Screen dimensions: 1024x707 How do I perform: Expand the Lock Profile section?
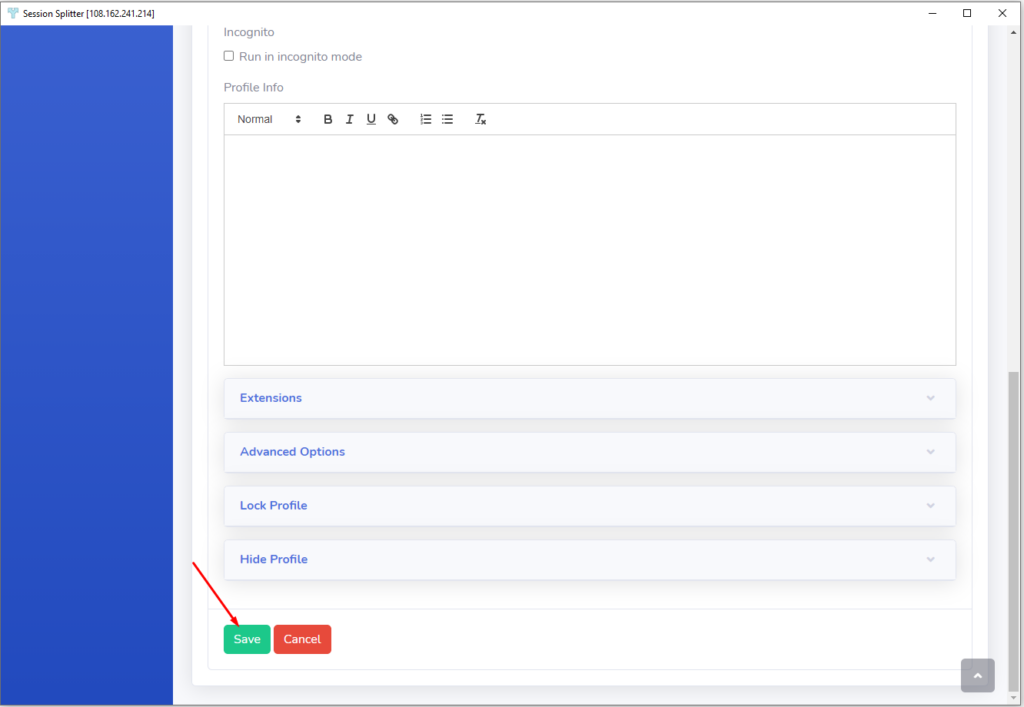point(590,506)
